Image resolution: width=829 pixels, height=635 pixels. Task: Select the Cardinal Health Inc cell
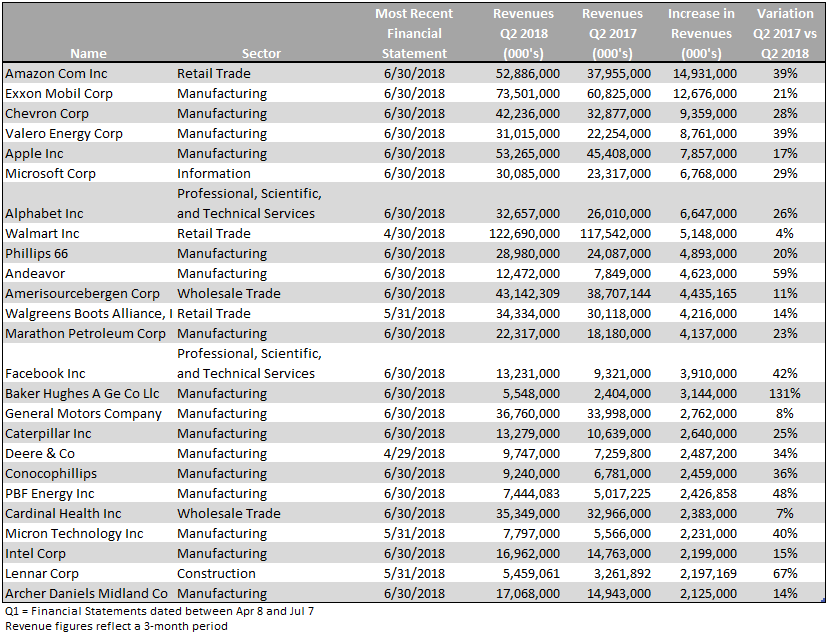pos(63,513)
